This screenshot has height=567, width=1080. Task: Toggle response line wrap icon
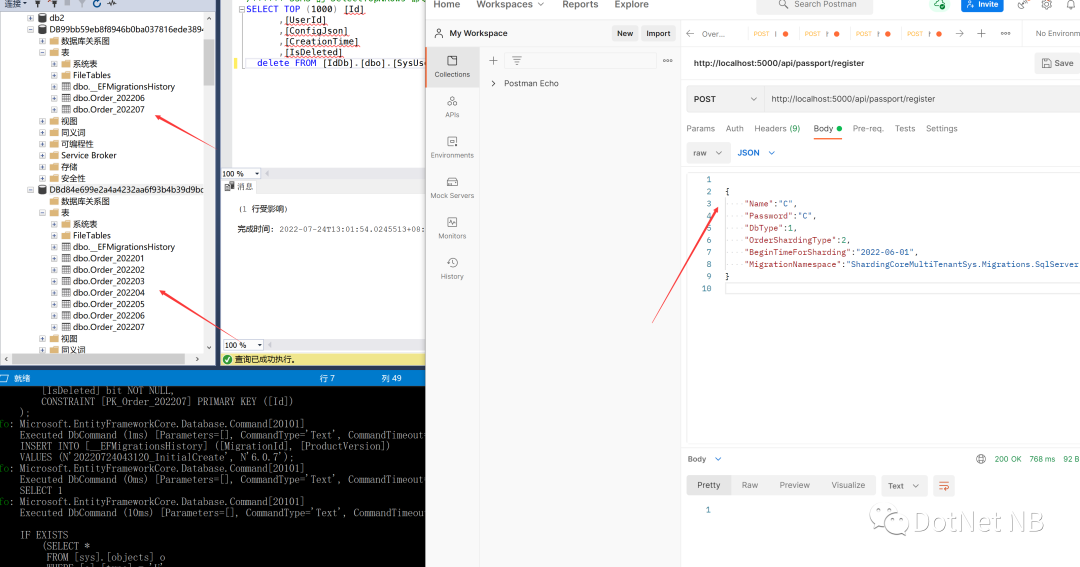point(944,486)
